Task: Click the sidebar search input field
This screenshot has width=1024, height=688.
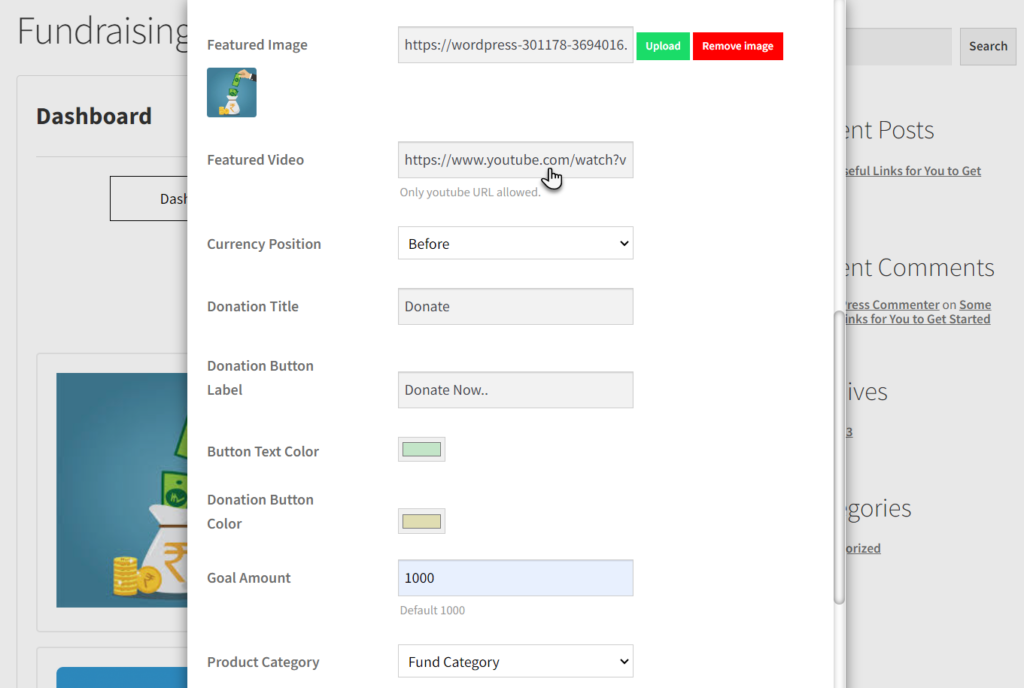Action: 899,46
